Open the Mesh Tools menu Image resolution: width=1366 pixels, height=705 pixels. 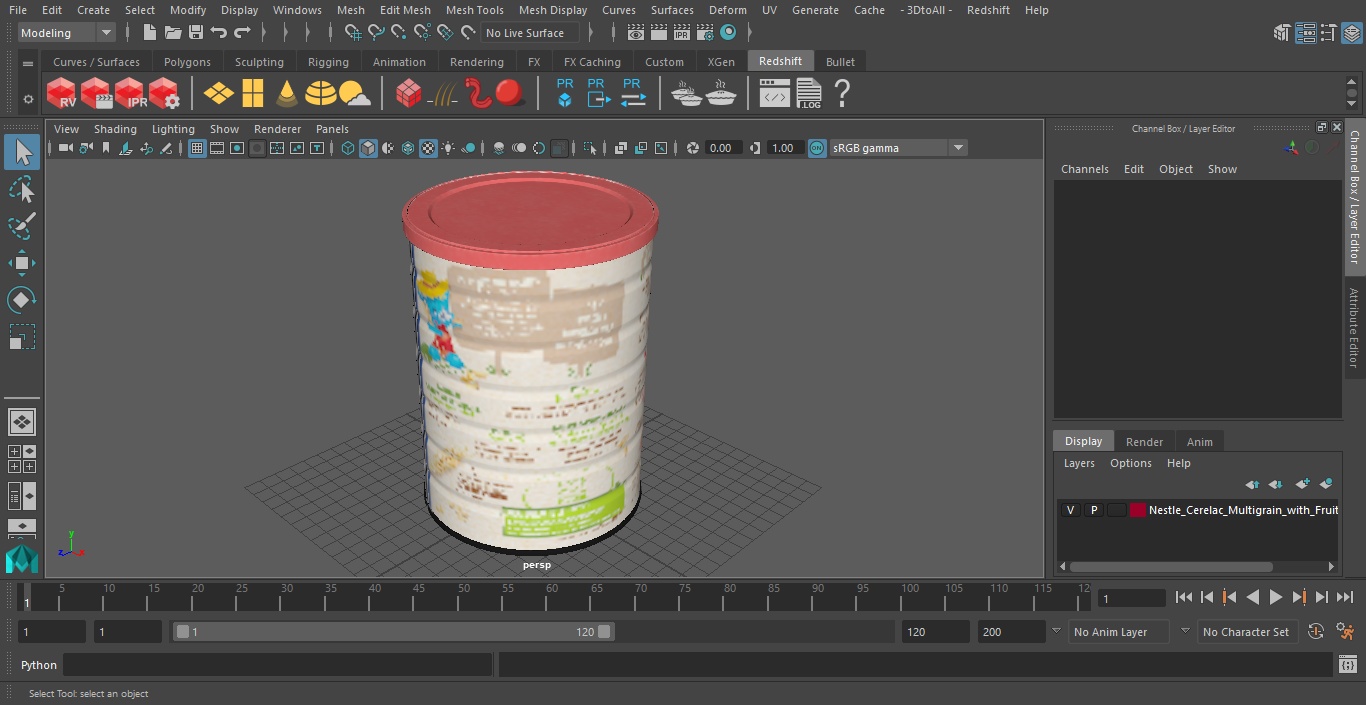pos(474,10)
